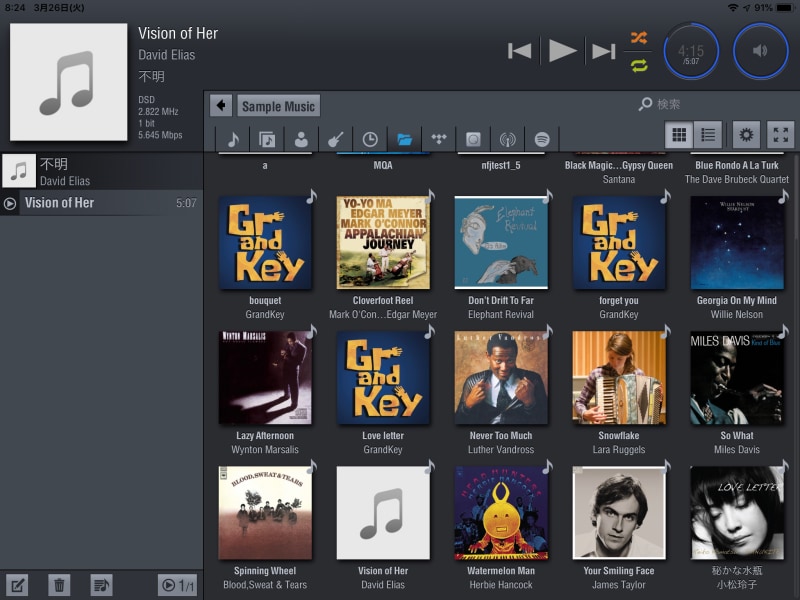
Task: Toggle repeat playback mode
Action: click(x=639, y=65)
